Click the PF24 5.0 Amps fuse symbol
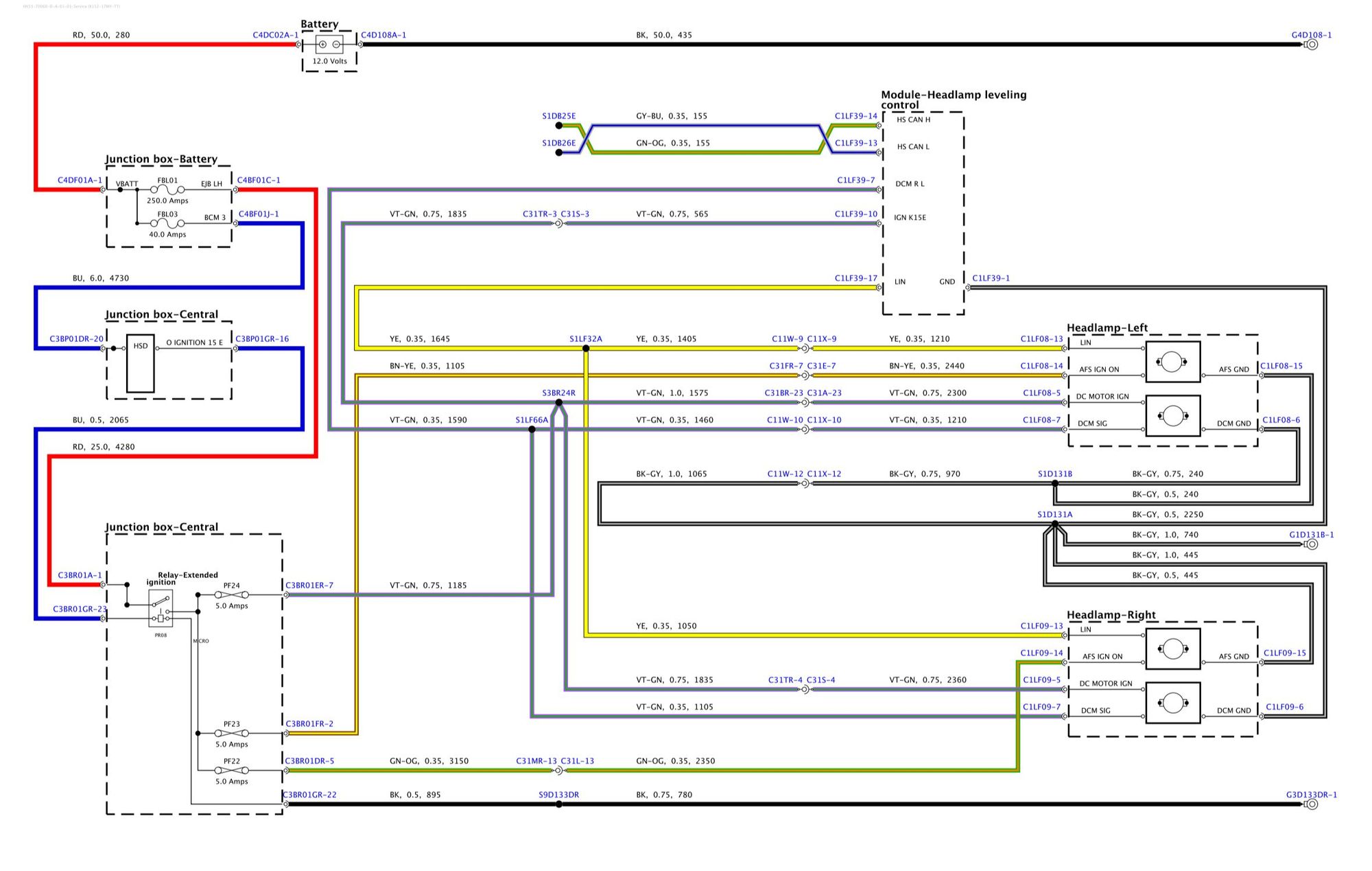1372x871 pixels. pos(231,595)
